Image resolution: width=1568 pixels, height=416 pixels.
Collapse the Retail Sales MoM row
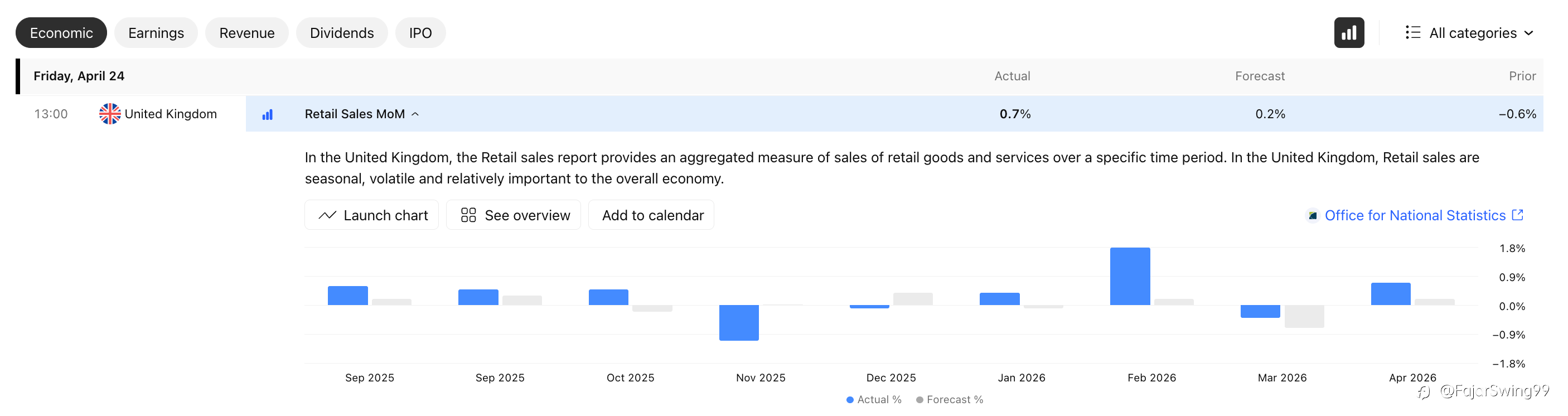click(415, 114)
